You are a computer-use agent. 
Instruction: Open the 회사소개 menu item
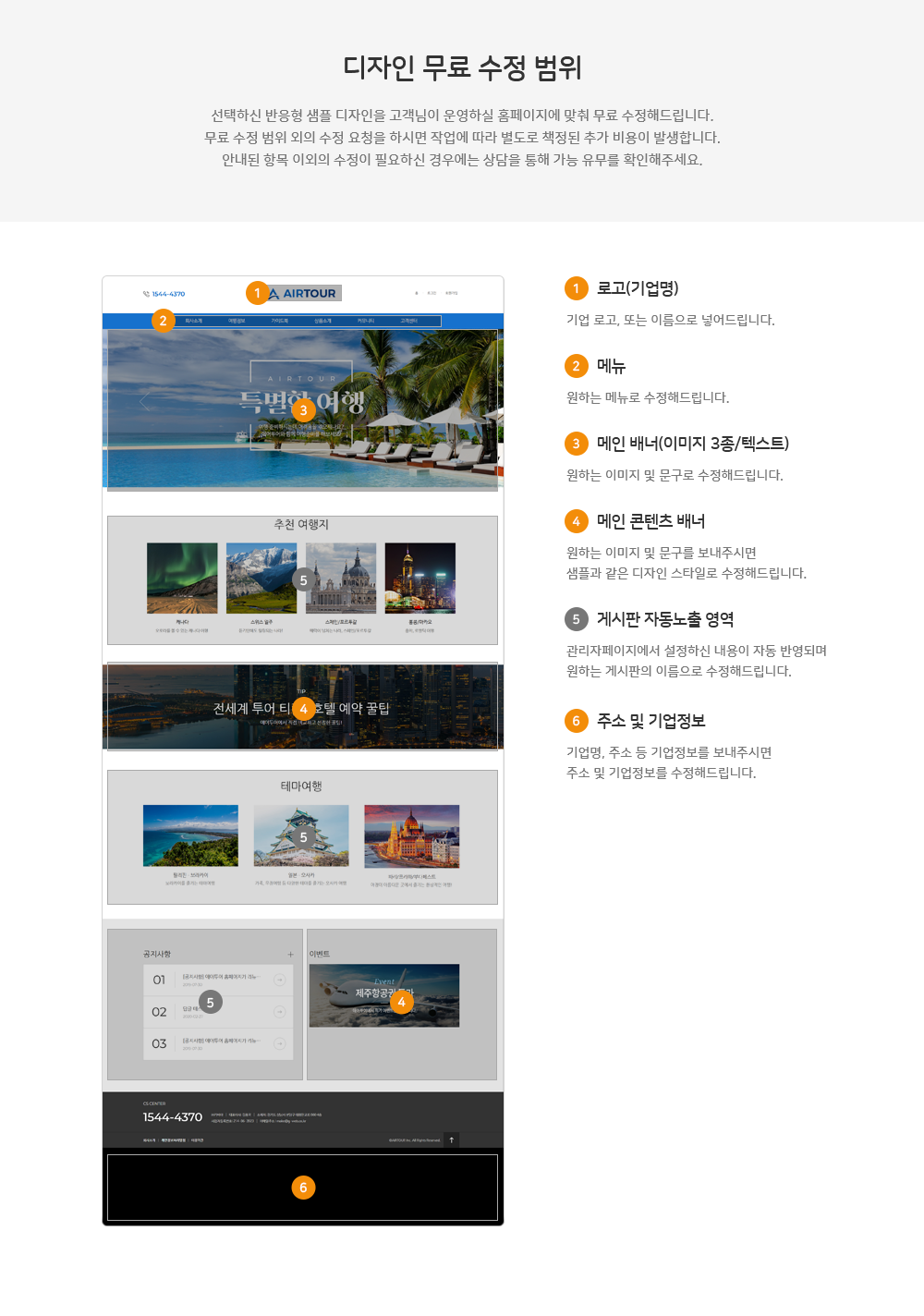[x=194, y=321]
